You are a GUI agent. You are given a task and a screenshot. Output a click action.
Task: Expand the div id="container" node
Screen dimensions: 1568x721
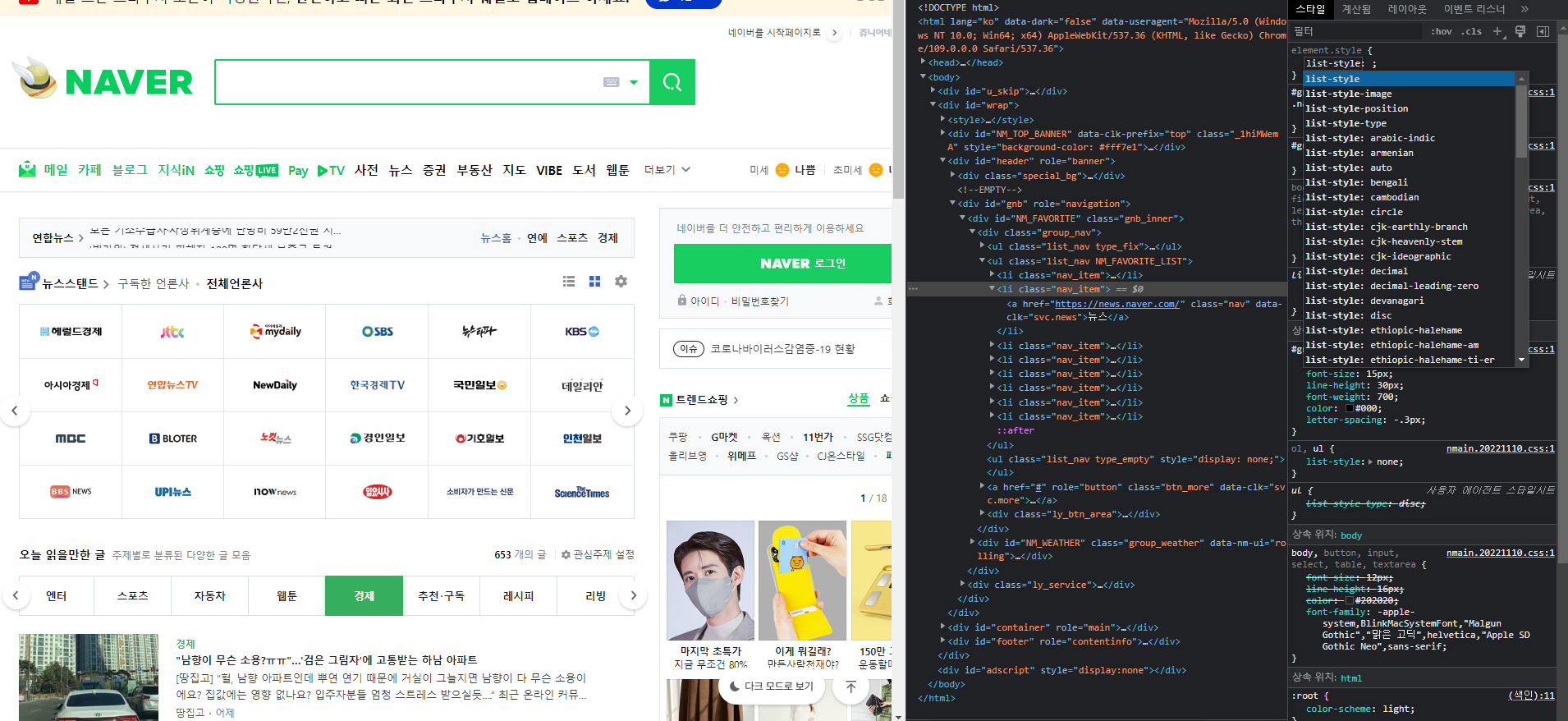click(942, 627)
